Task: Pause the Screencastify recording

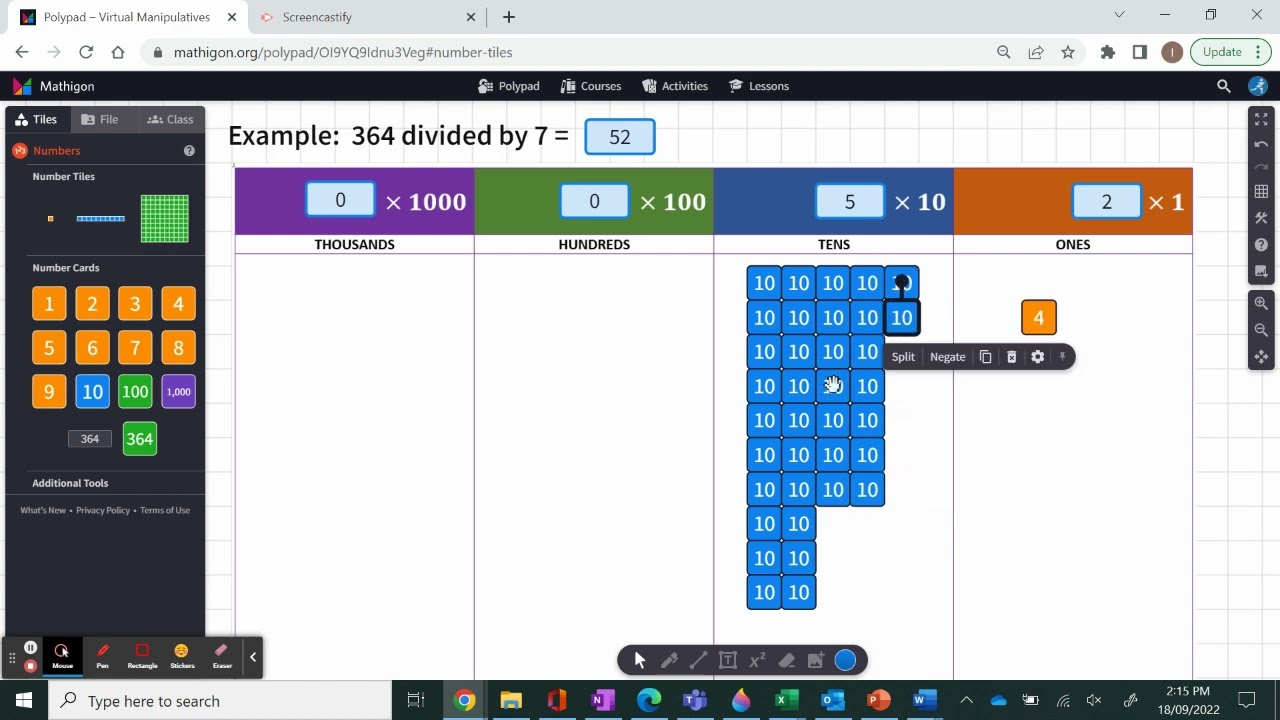Action: 31,648
